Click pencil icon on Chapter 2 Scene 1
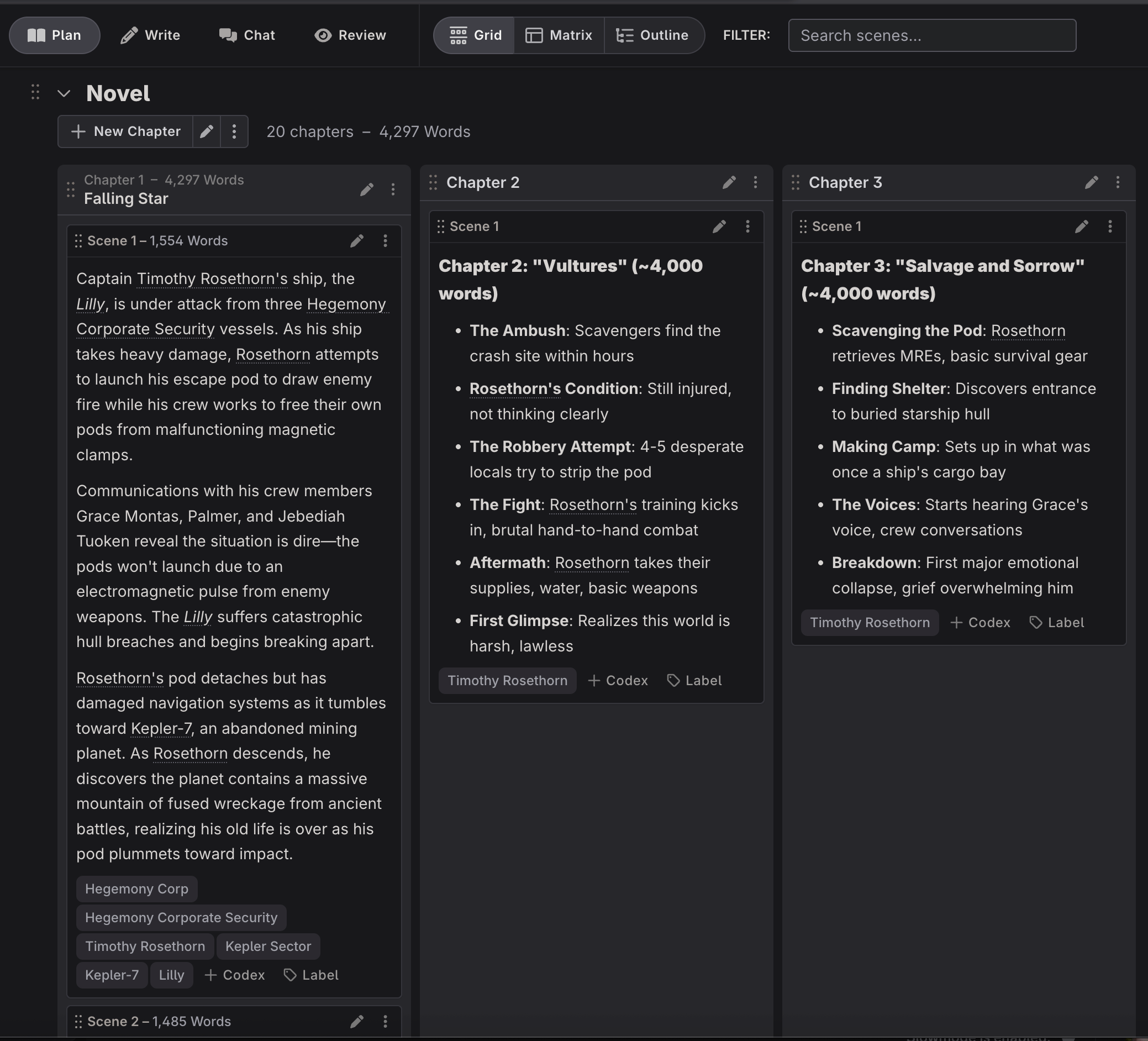Viewport: 1148px width, 1041px height. pyautogui.click(x=719, y=227)
